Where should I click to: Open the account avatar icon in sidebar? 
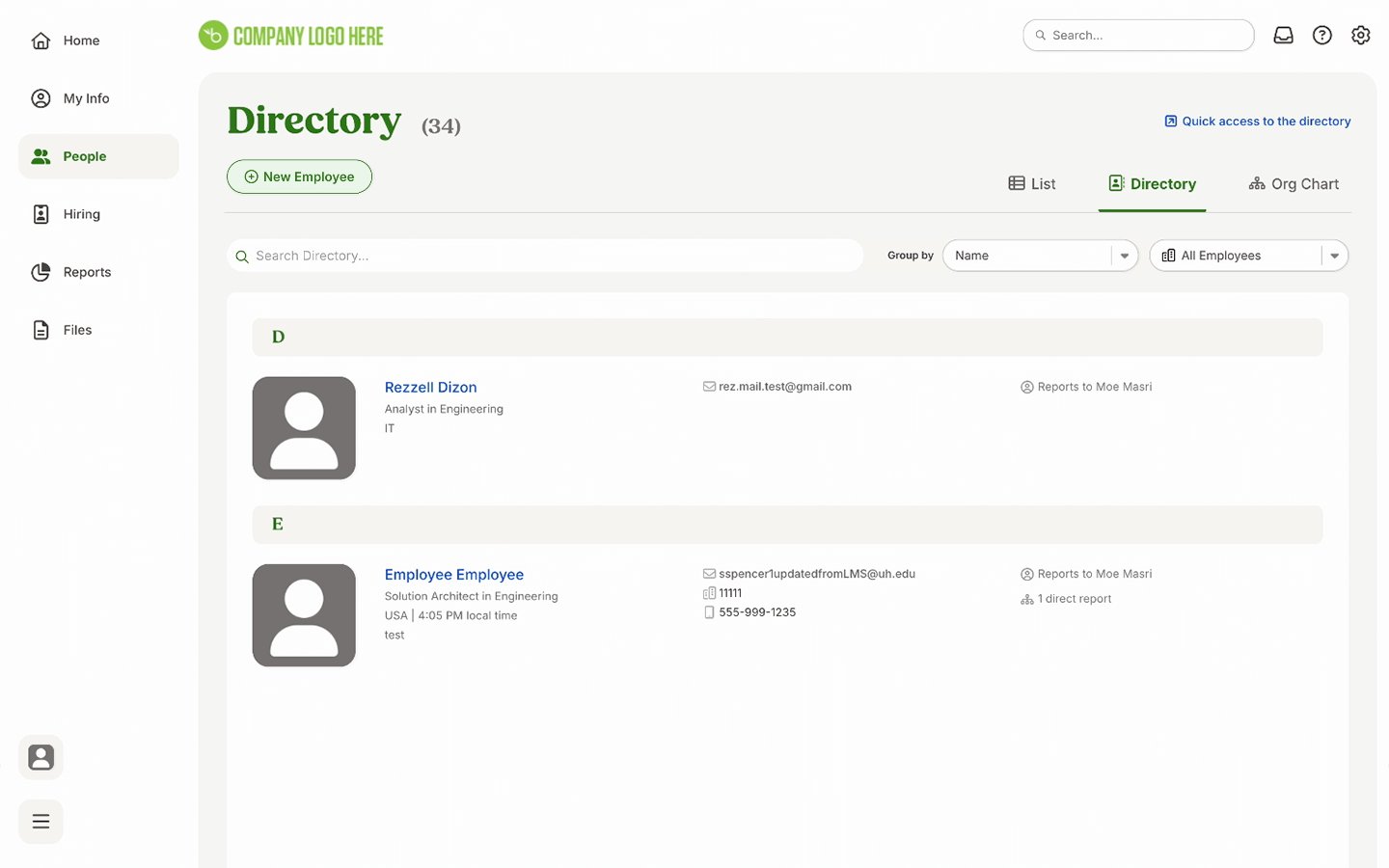pos(41,757)
